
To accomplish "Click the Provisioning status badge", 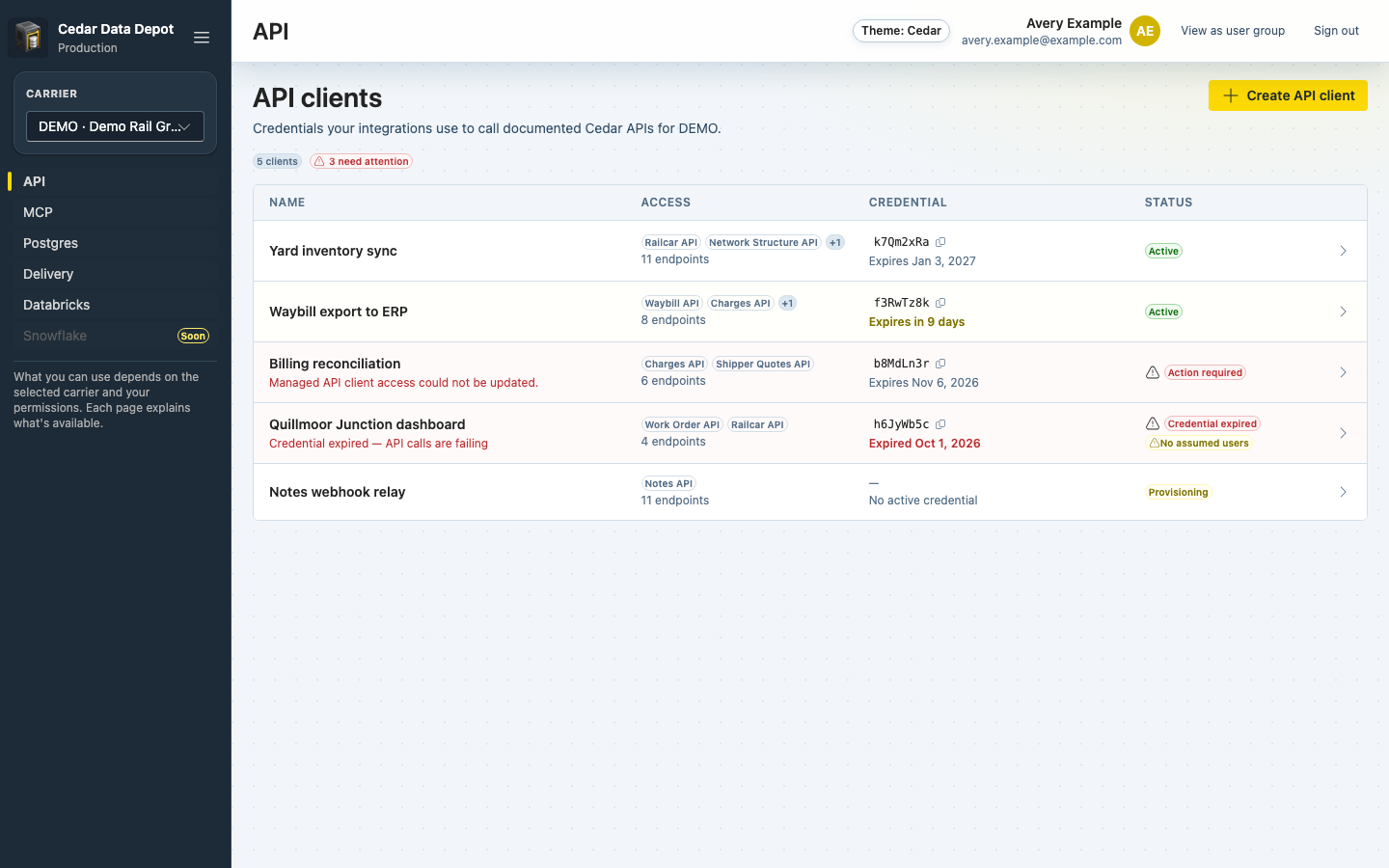I will click(x=1178, y=492).
